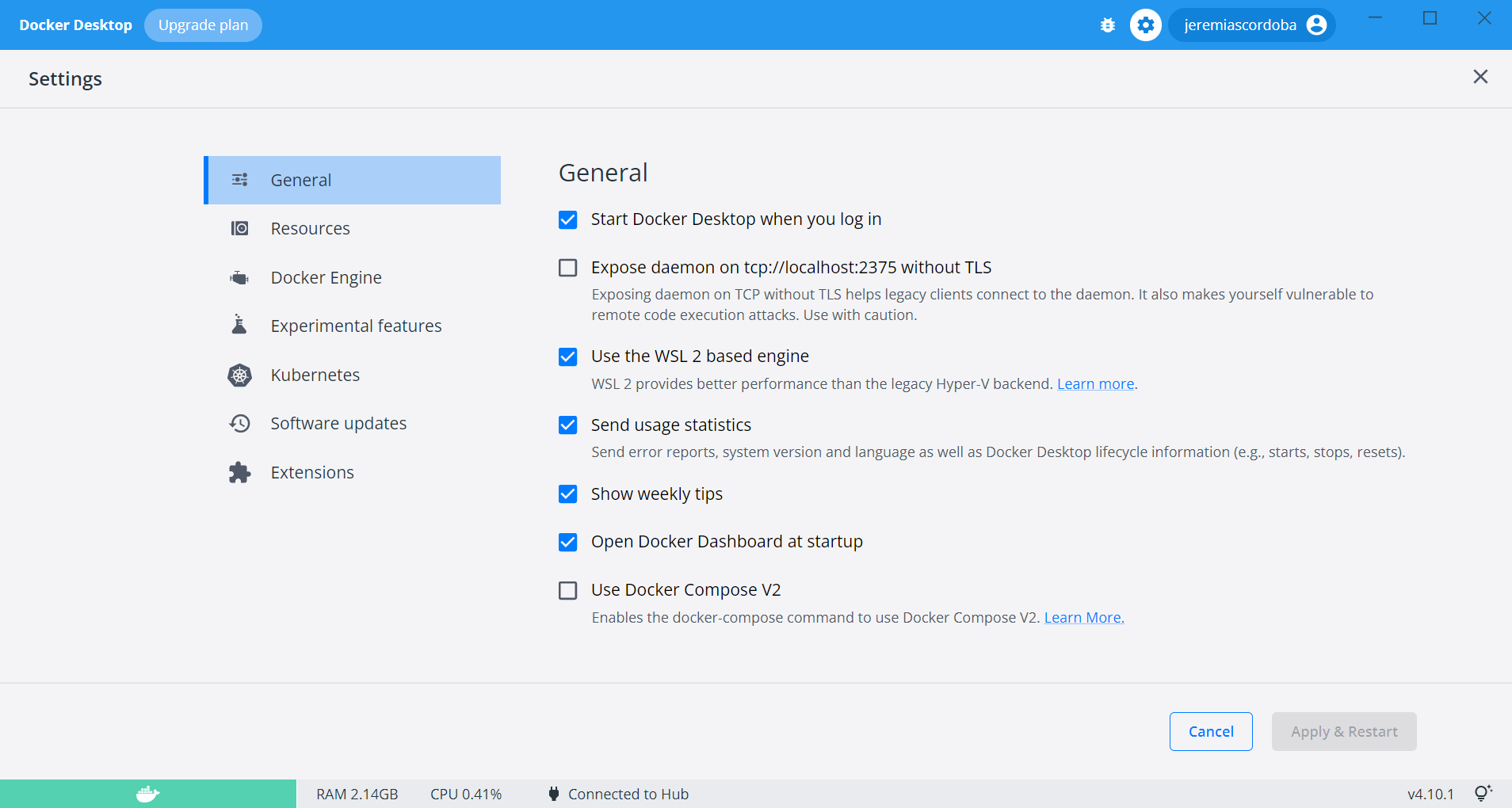Image resolution: width=1512 pixels, height=808 pixels.
Task: Click the user avatar icon
Action: pos(1316,25)
